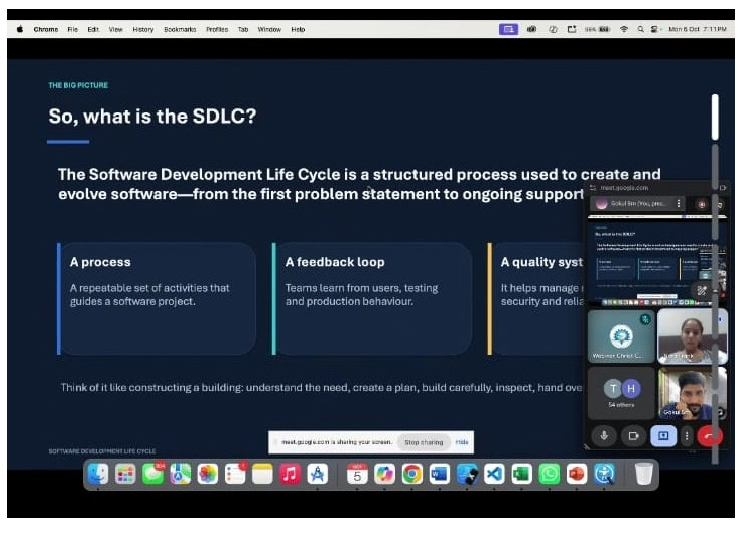Open the Apple menu
Viewport: 744px width, 535px height.
[20, 29]
